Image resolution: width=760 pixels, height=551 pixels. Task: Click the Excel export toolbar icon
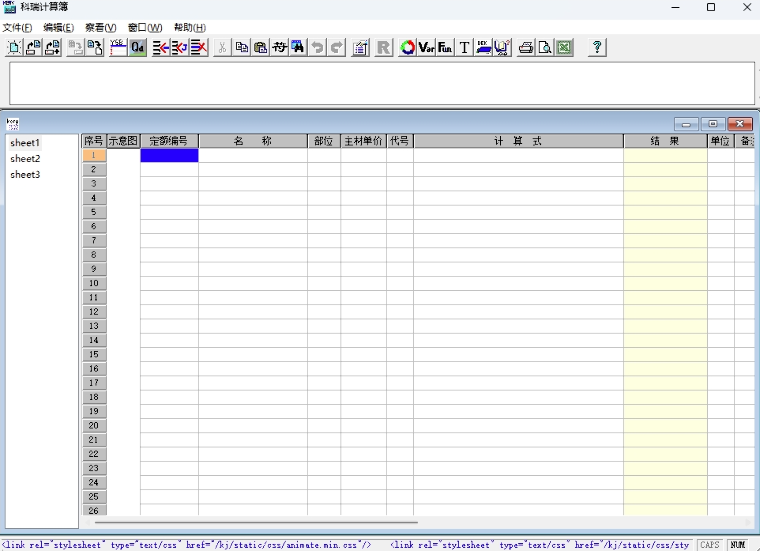point(564,47)
